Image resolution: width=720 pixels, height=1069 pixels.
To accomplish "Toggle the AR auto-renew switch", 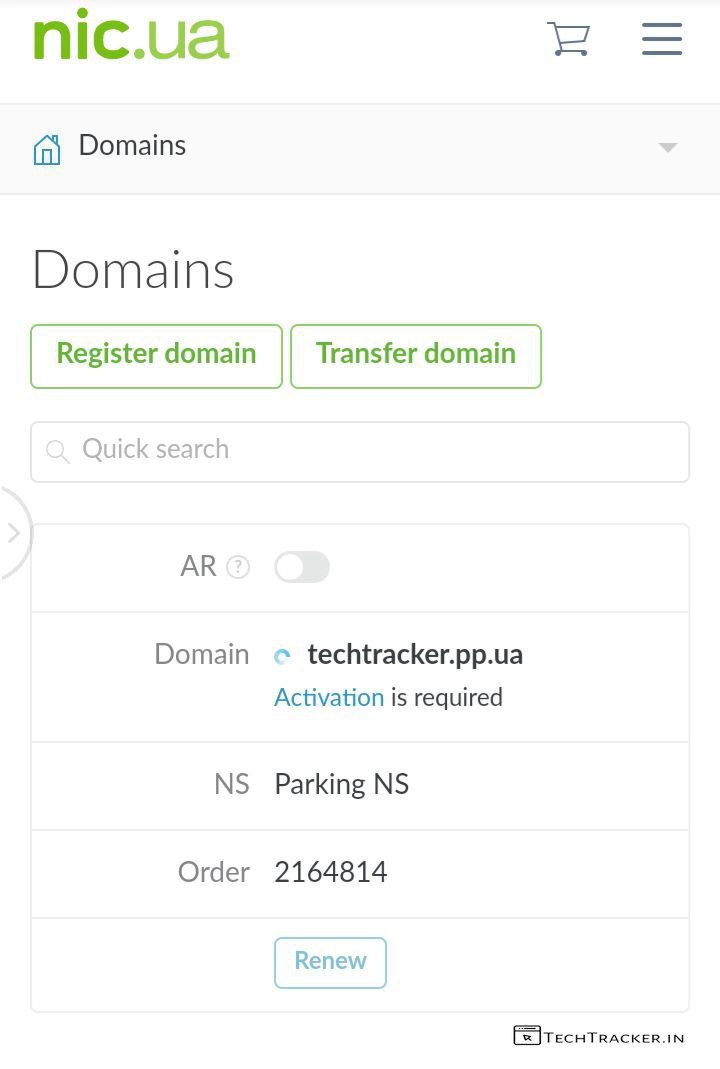I will pyautogui.click(x=302, y=567).
